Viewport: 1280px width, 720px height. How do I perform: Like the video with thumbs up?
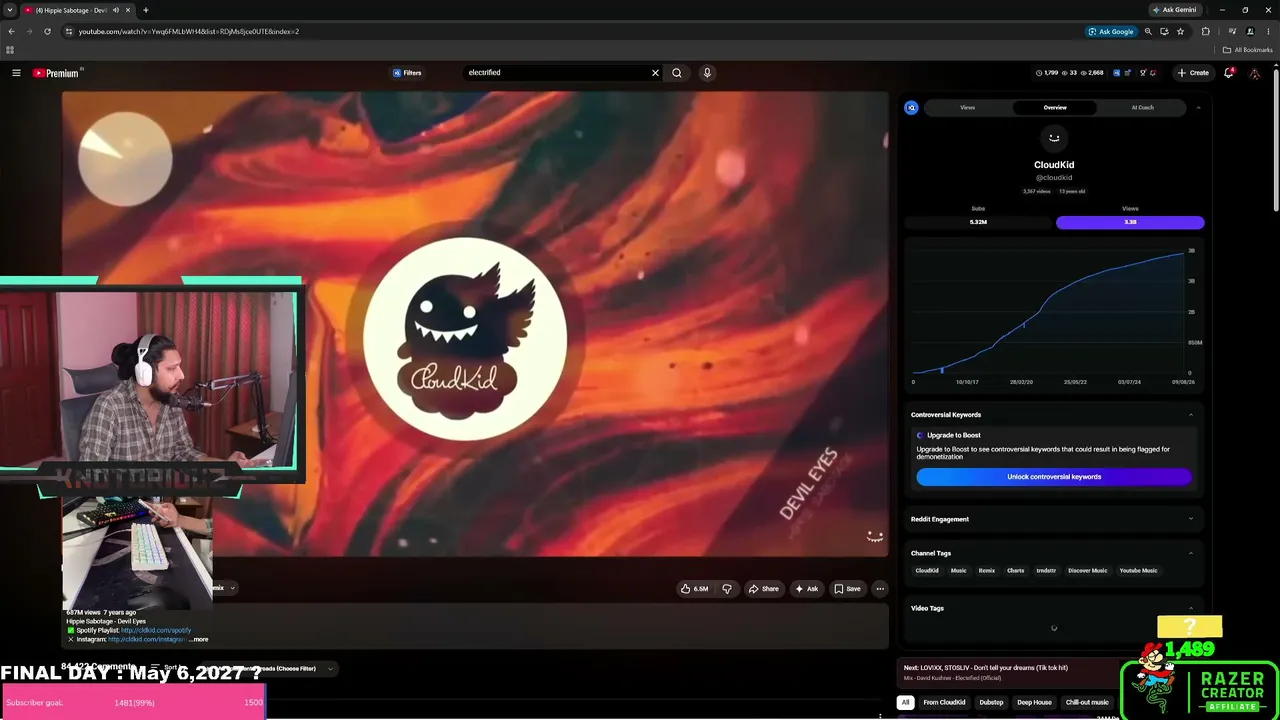pyautogui.click(x=694, y=589)
